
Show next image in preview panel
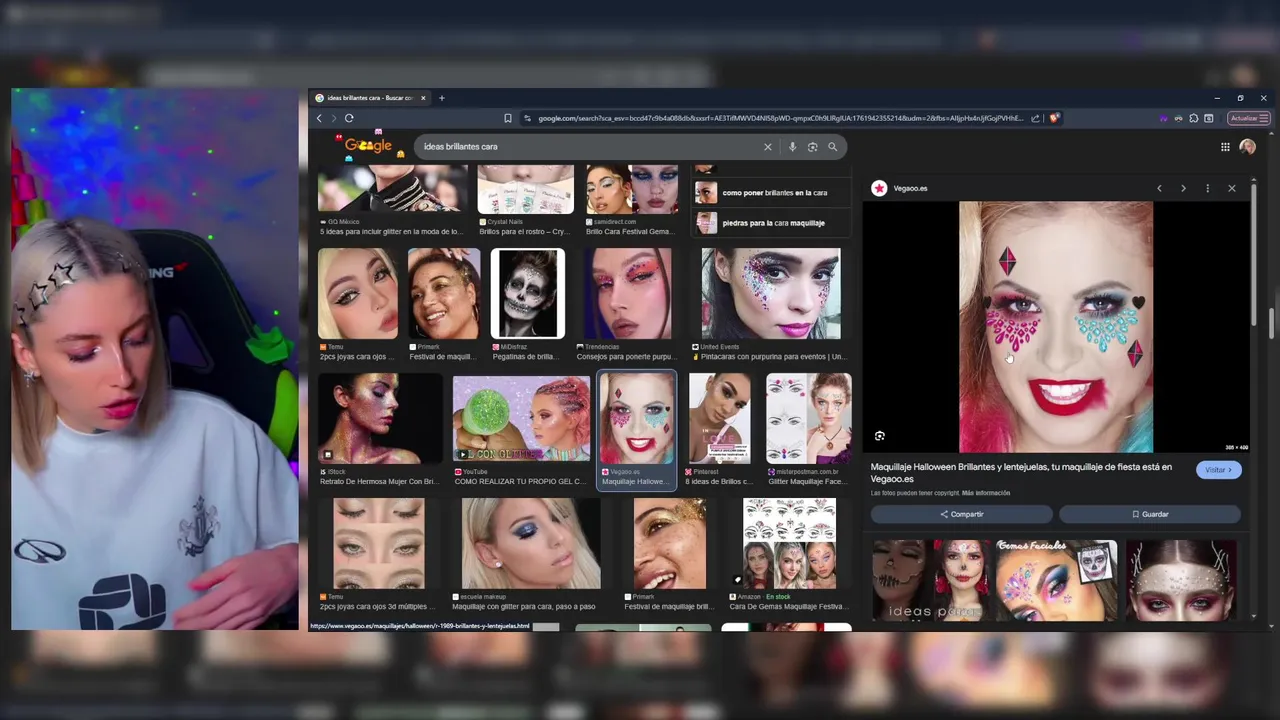(1183, 188)
